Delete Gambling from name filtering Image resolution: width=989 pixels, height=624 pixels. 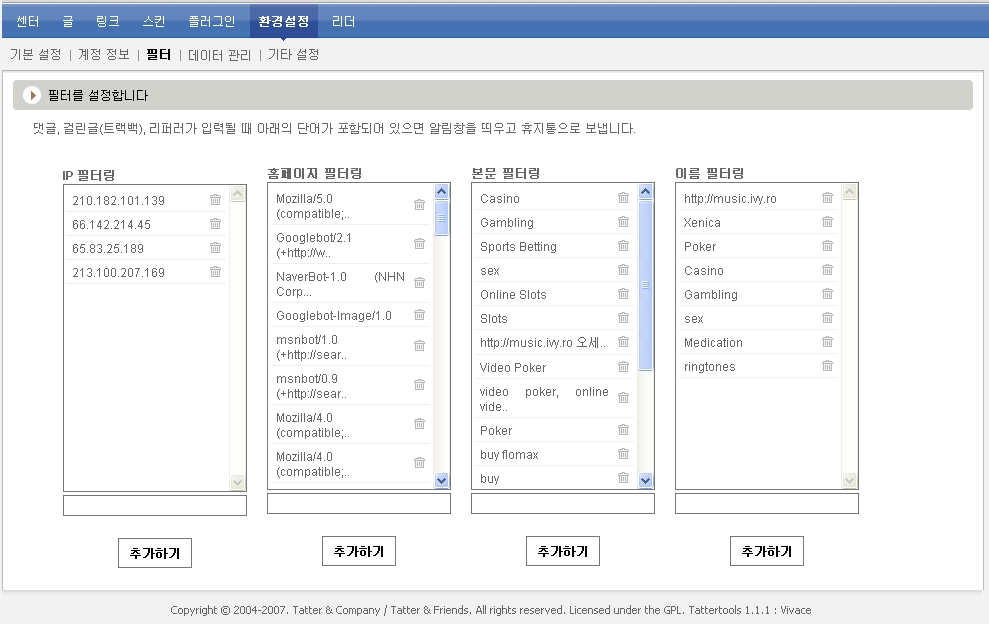point(828,293)
